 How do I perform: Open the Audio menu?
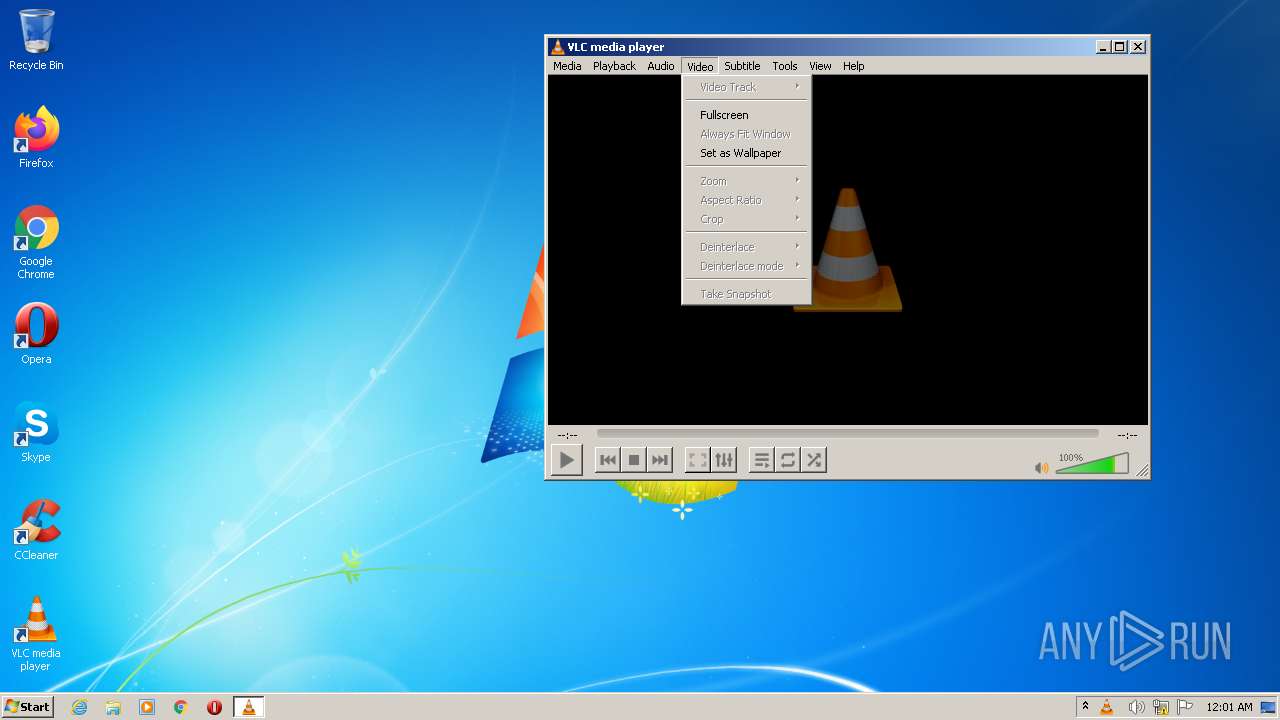pos(661,66)
